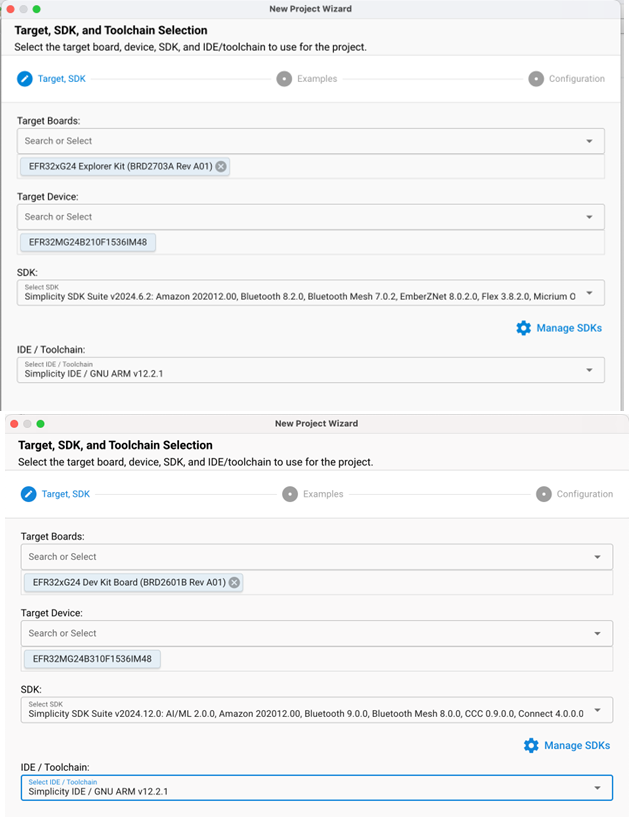Open the SDK dropdown showing Simplicity SDK v2024.6.2
The height and width of the screenshot is (817, 630).
tap(590, 293)
